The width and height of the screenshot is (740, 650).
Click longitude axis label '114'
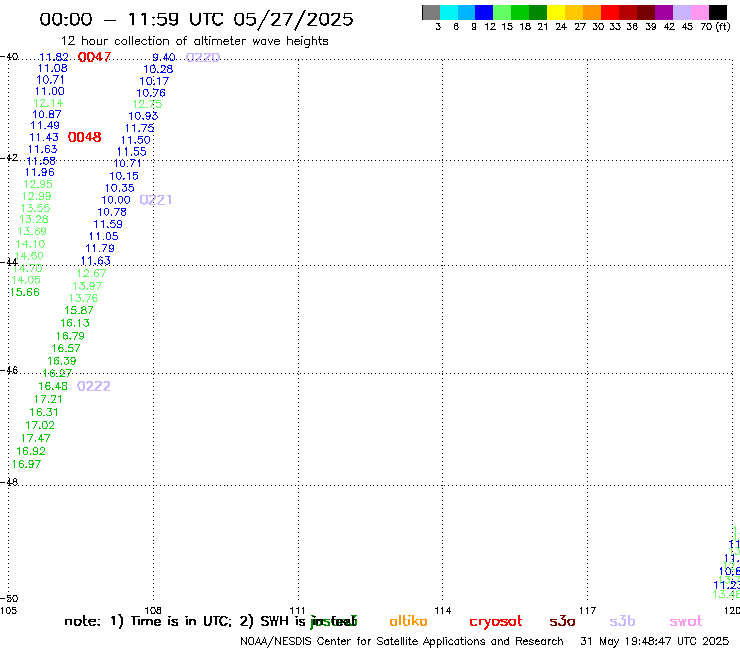(442, 610)
